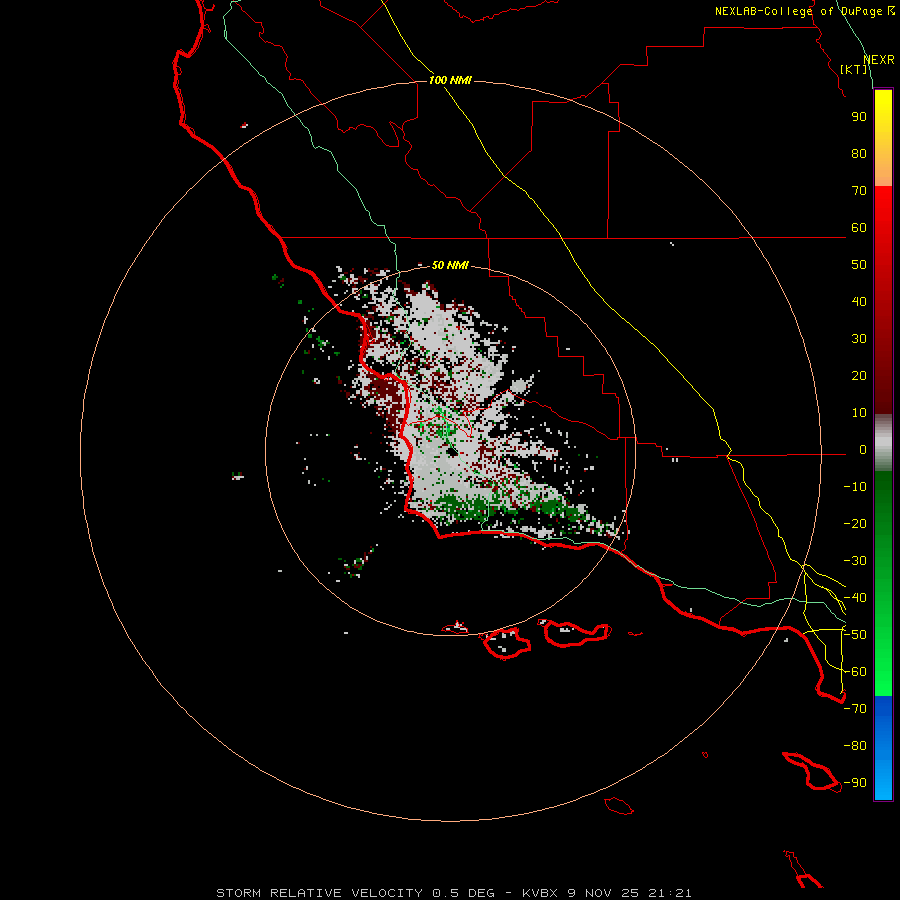The image size is (900, 900).
Task: Click the 30 value on velocity scale
Action: pos(859,339)
